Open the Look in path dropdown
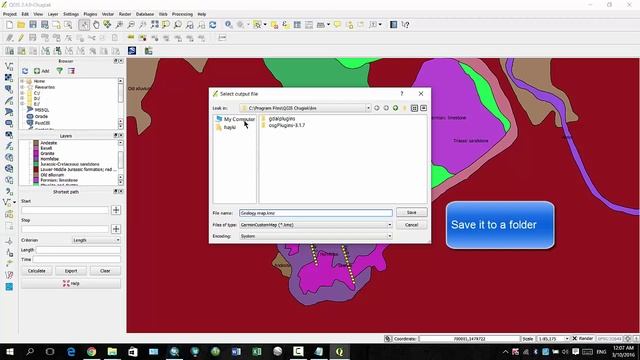The width and height of the screenshot is (640, 360). pos(368,108)
